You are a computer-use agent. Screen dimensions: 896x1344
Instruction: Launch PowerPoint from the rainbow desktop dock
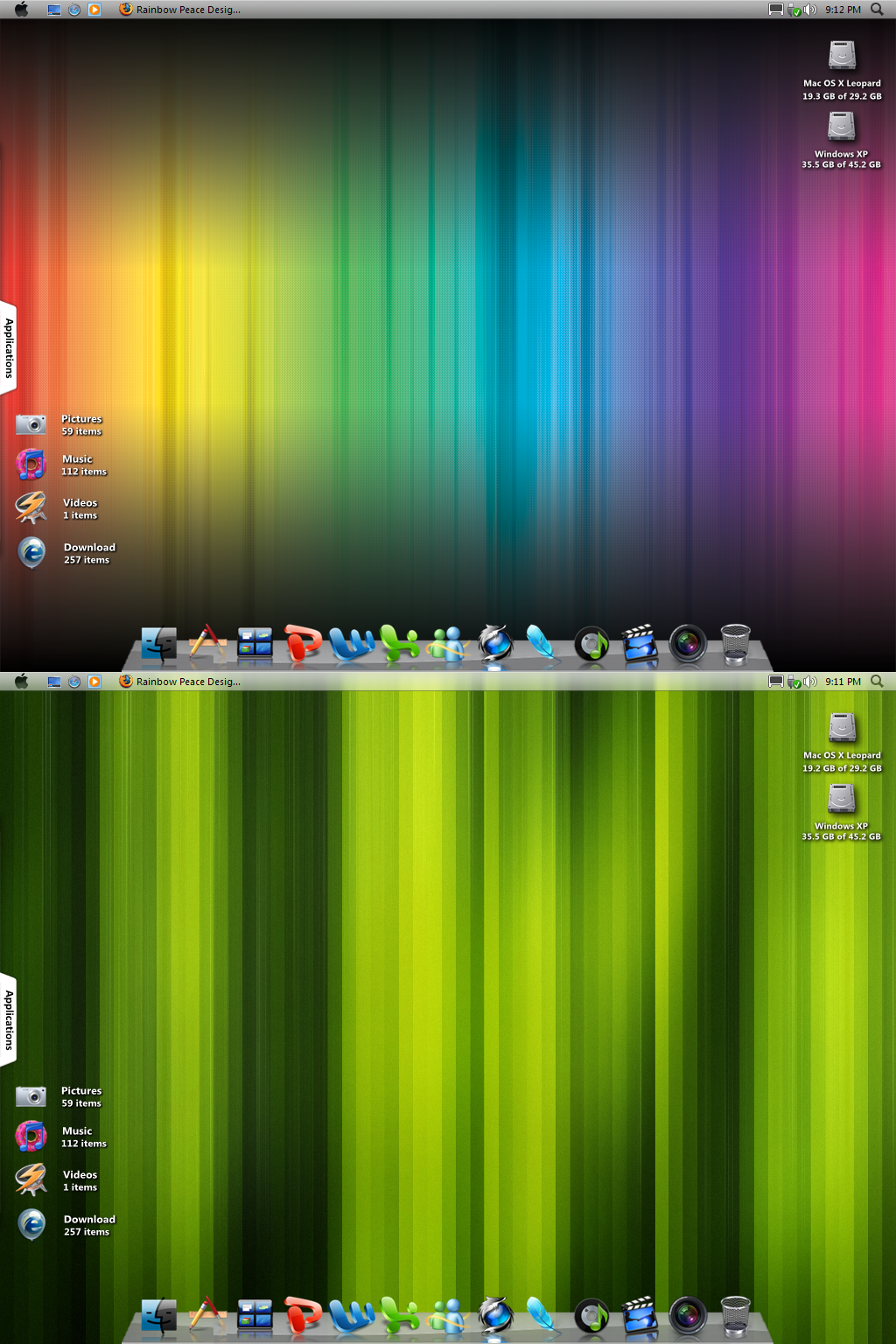click(x=304, y=643)
